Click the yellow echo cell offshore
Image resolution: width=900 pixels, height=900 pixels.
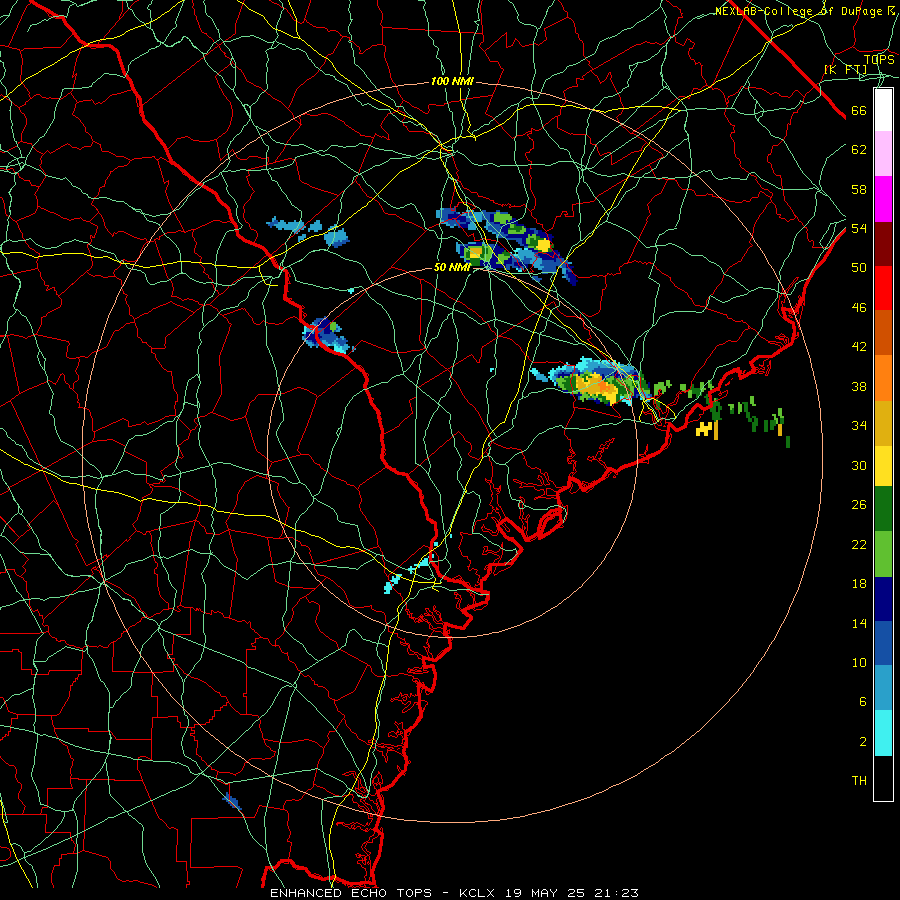(707, 429)
